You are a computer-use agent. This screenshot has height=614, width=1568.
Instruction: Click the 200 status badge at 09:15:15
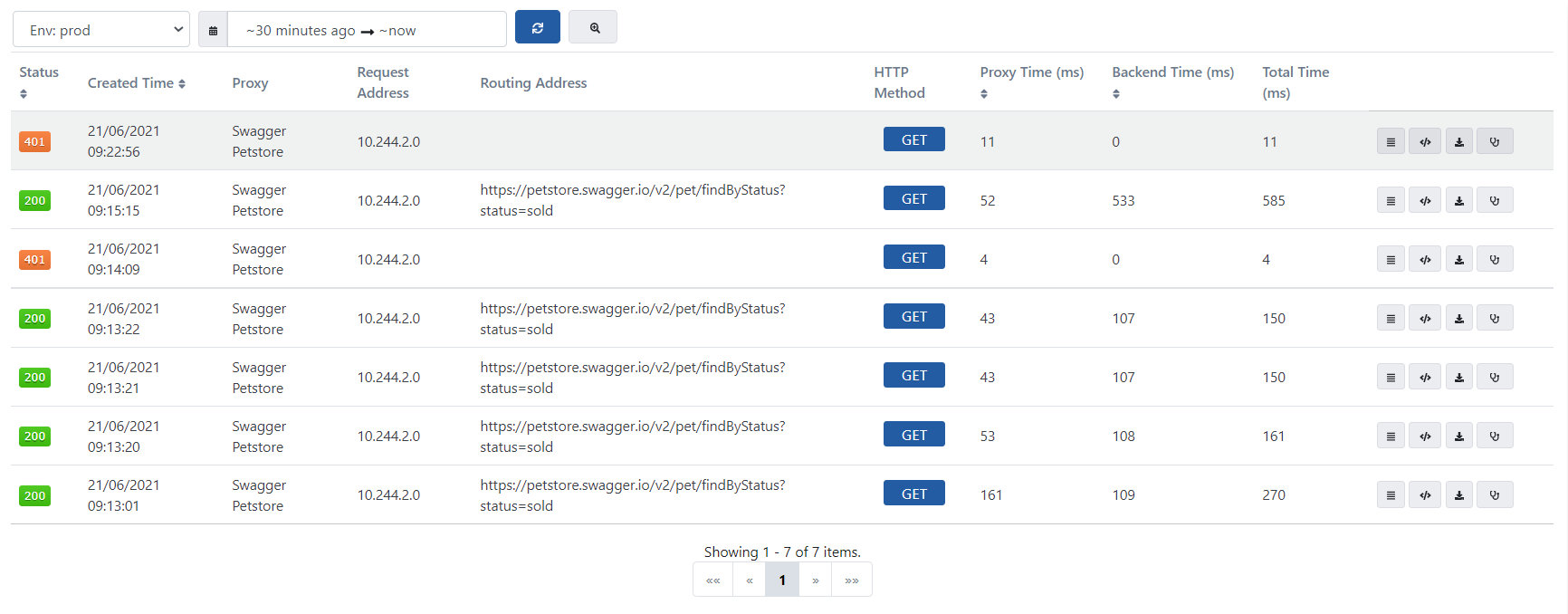point(34,200)
